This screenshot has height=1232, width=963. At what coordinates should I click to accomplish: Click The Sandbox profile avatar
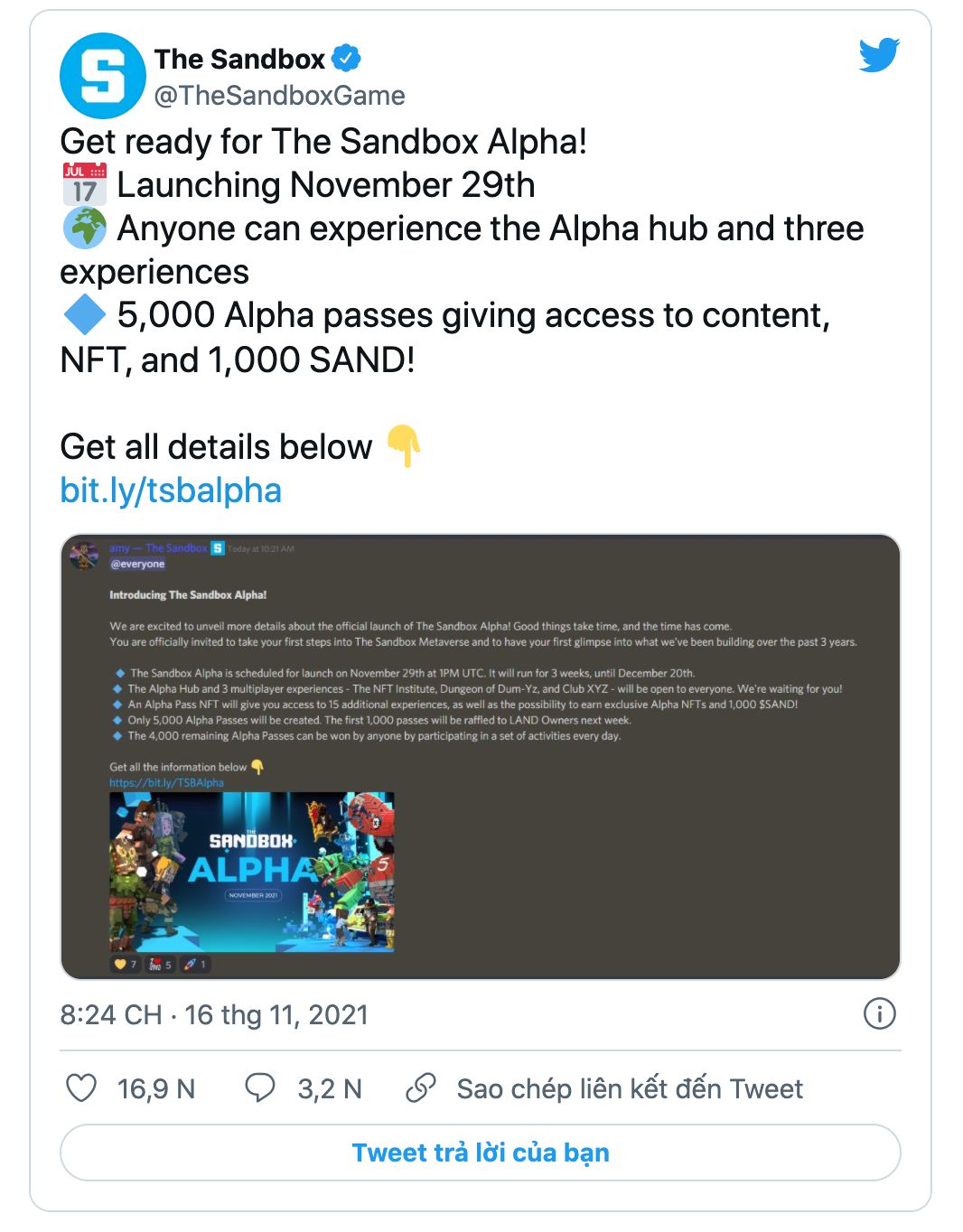[102, 76]
